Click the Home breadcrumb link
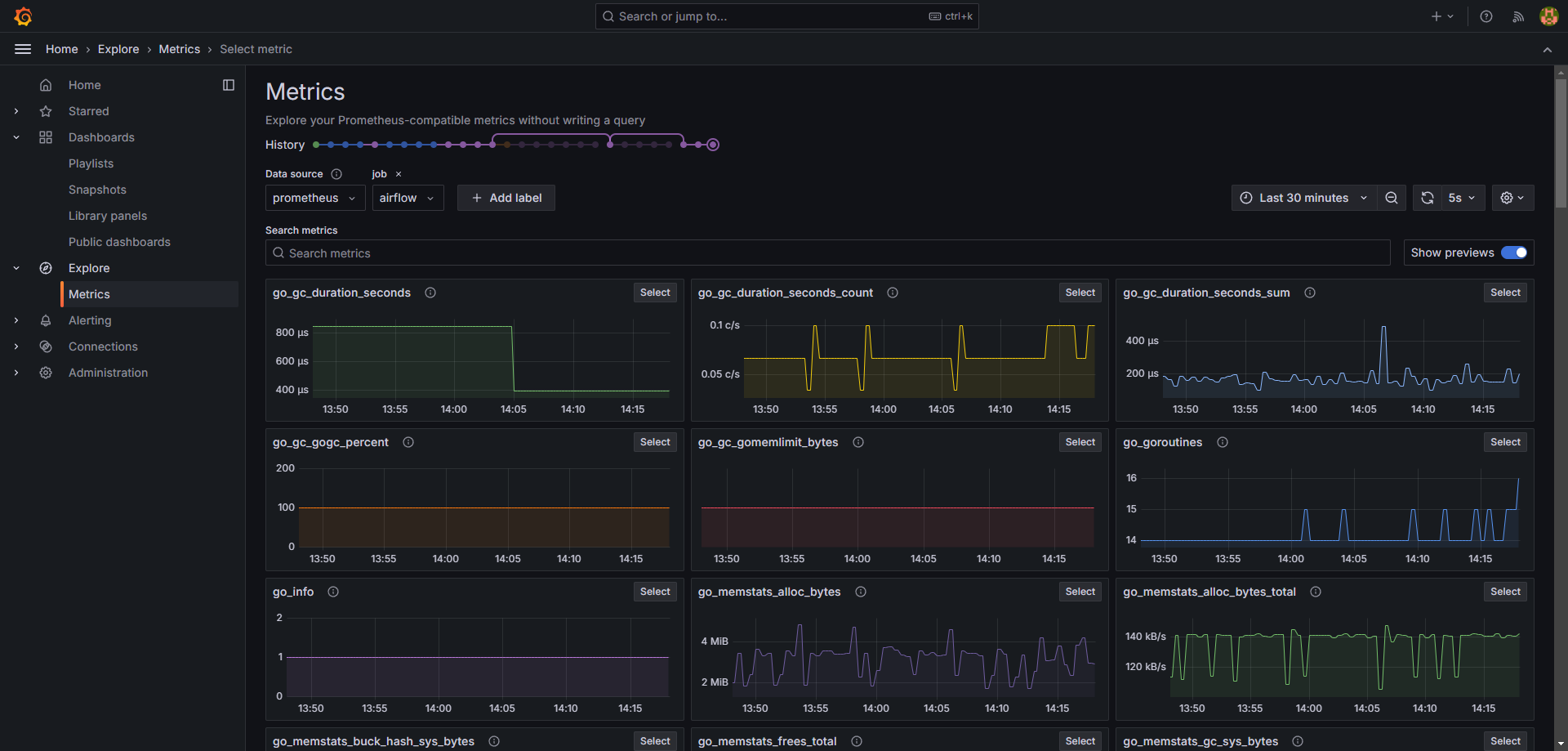1568x751 pixels. pyautogui.click(x=62, y=49)
